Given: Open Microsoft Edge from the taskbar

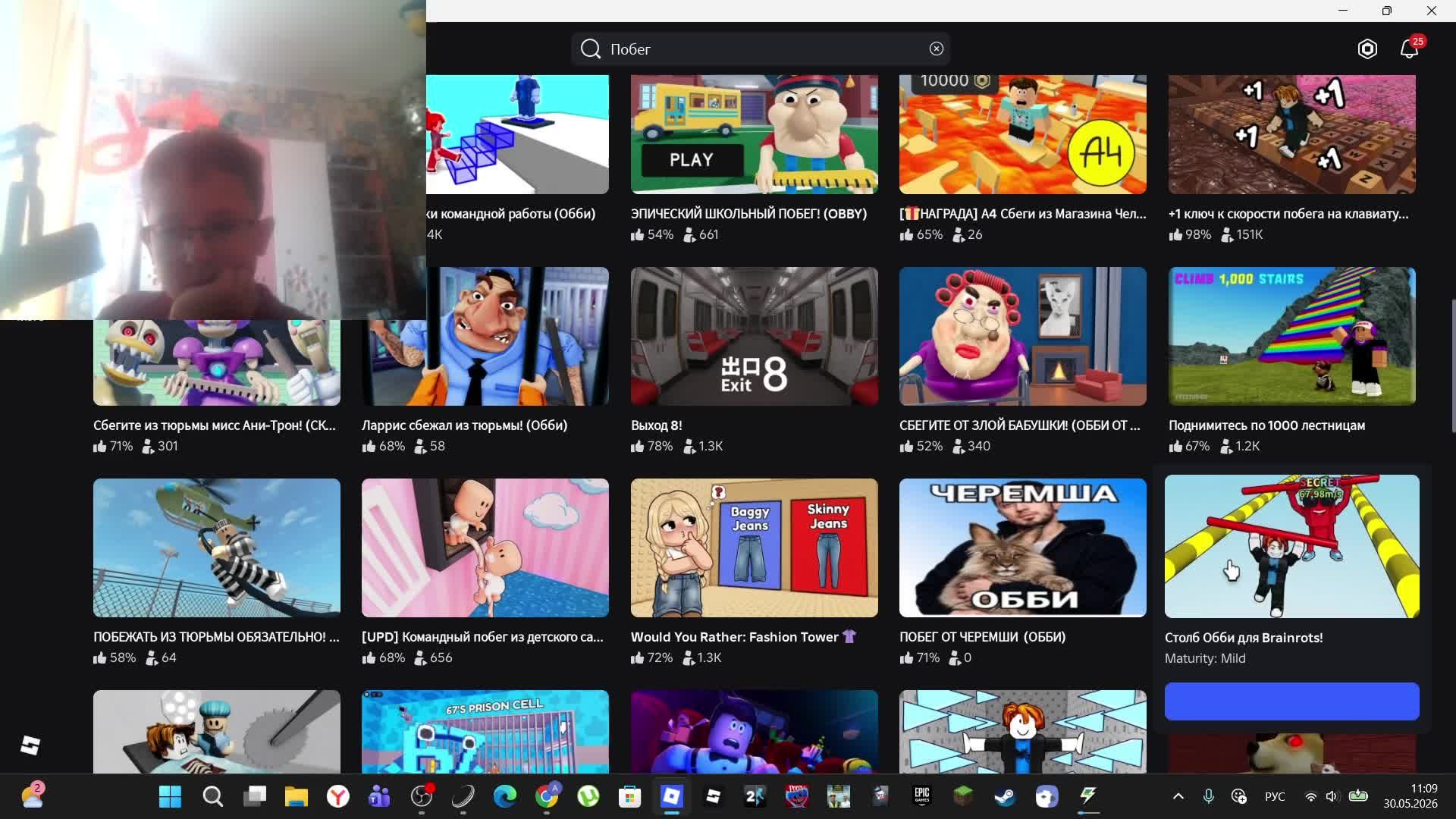Looking at the screenshot, I should (x=505, y=796).
